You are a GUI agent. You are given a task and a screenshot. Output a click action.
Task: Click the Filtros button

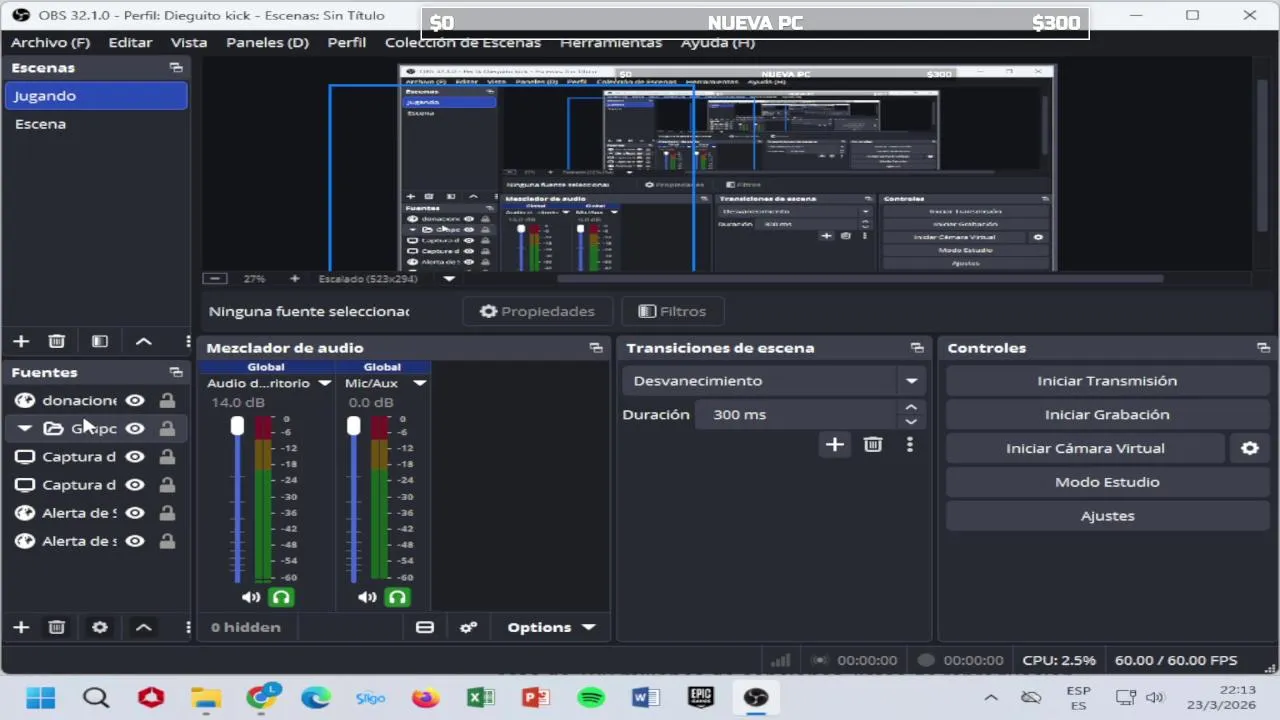click(x=672, y=311)
